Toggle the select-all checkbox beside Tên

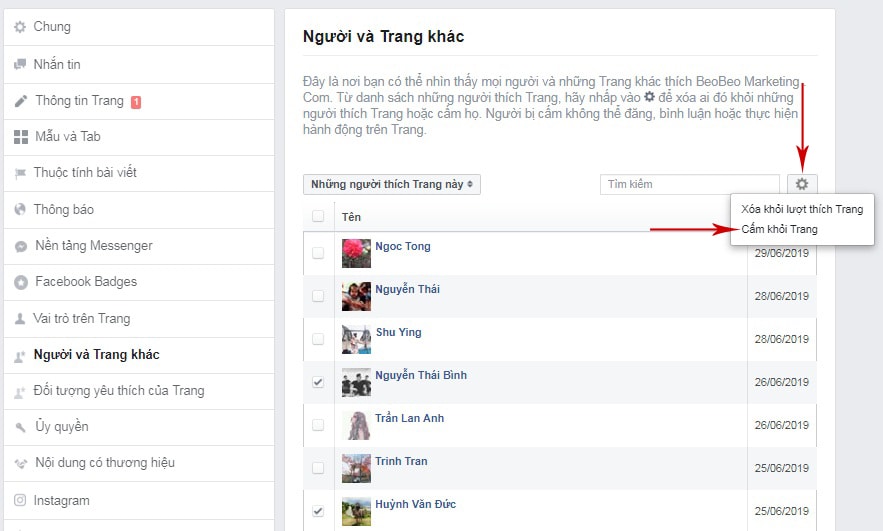coord(318,216)
